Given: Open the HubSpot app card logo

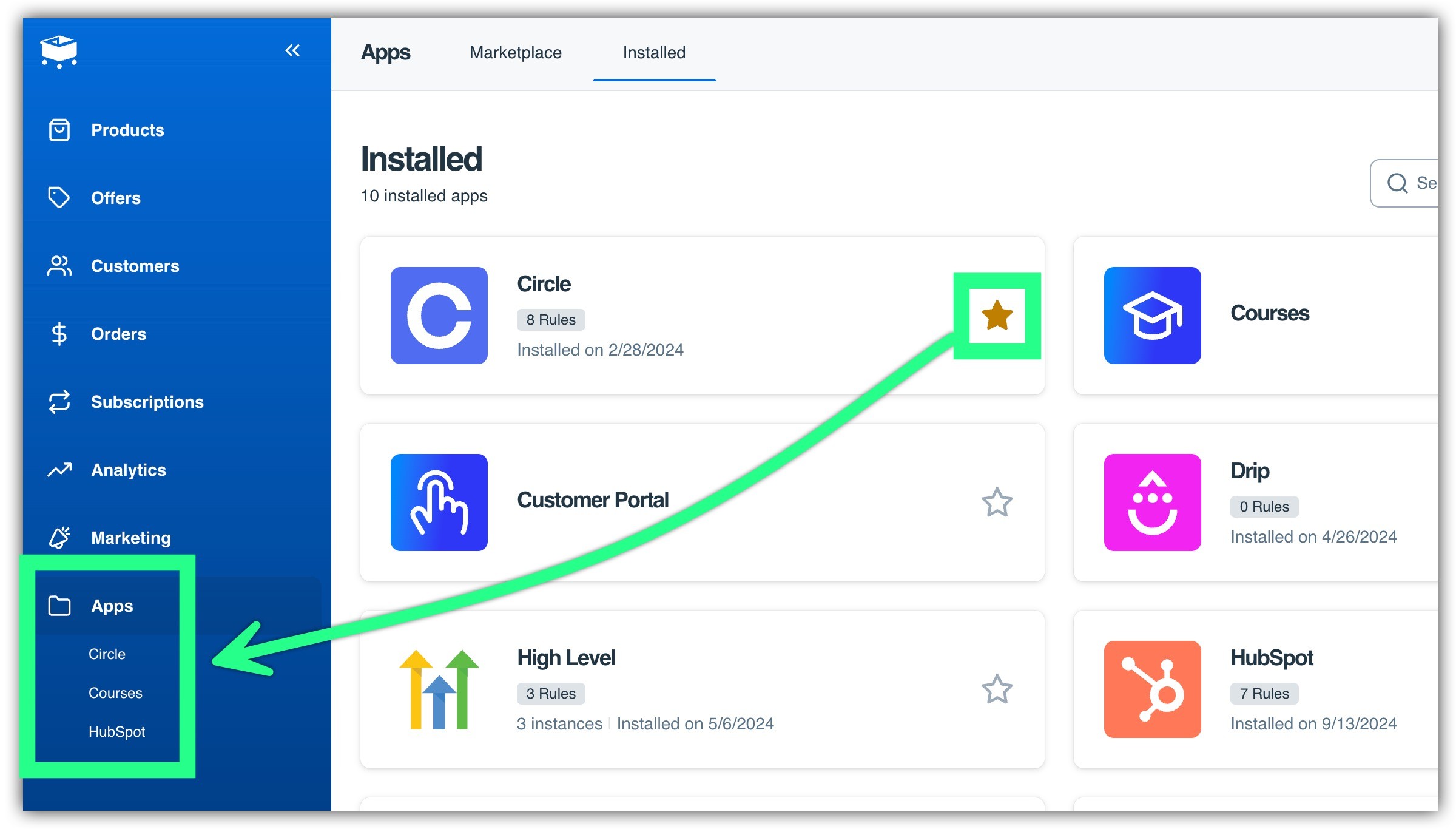Looking at the screenshot, I should pyautogui.click(x=1152, y=689).
